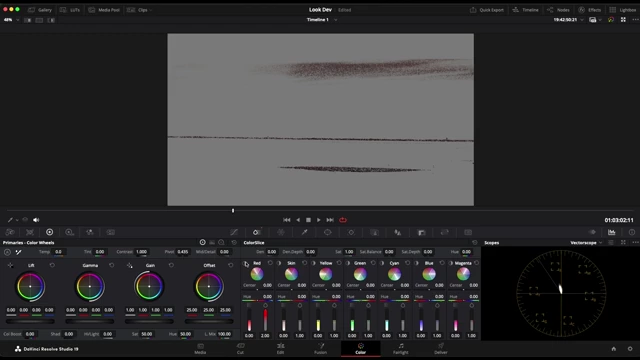The width and height of the screenshot is (640, 360).
Task: Switch to the Fusion page tab
Action: pyautogui.click(x=320, y=349)
